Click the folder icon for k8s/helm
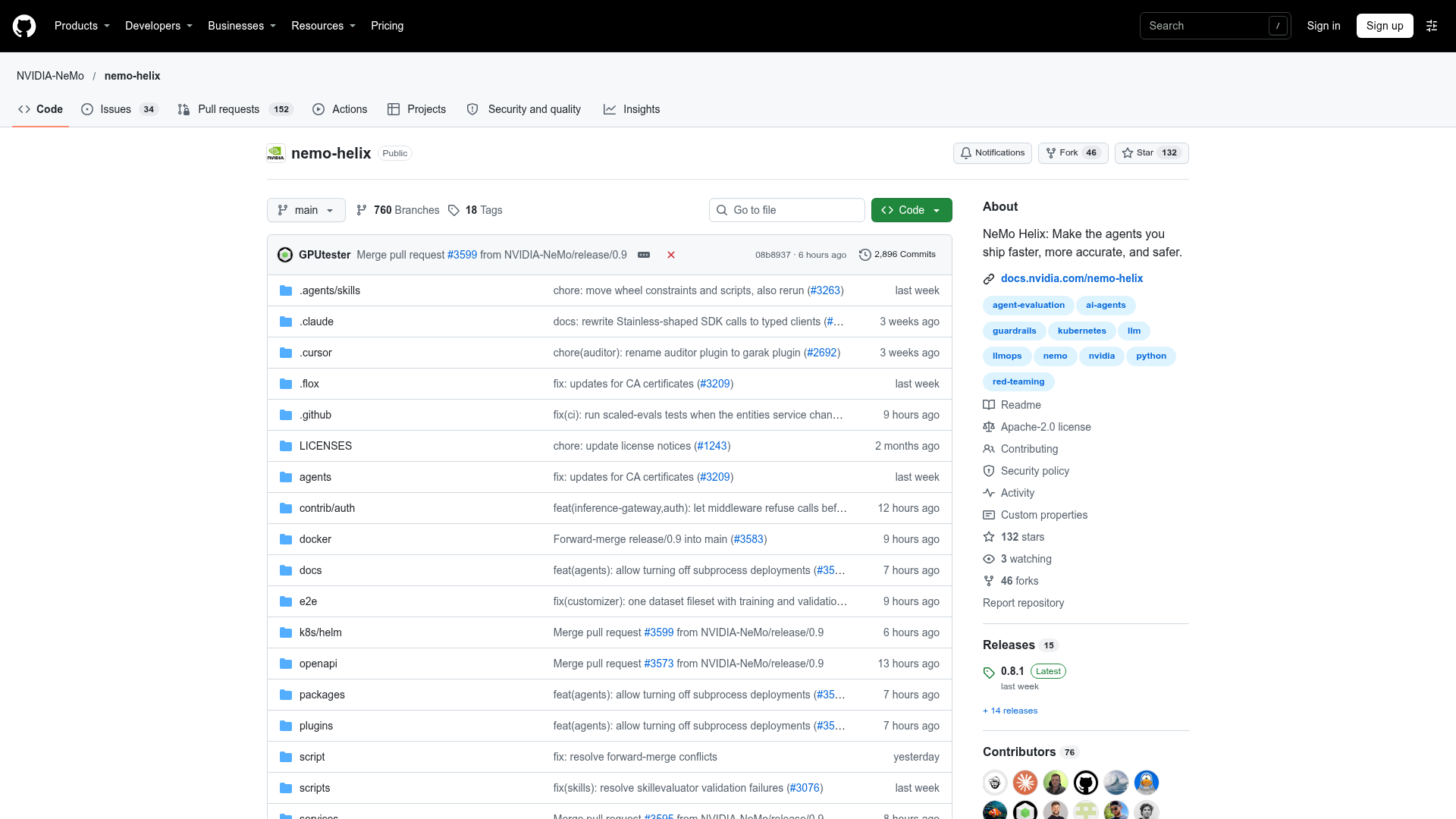The width and height of the screenshot is (1456, 819). coord(286,632)
